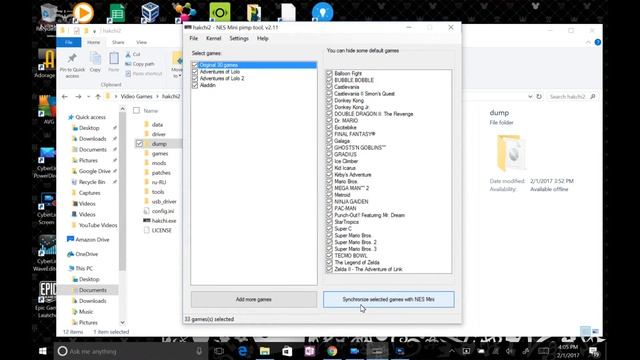
Task: Click the Cortana microphone icon
Action: tap(199, 351)
